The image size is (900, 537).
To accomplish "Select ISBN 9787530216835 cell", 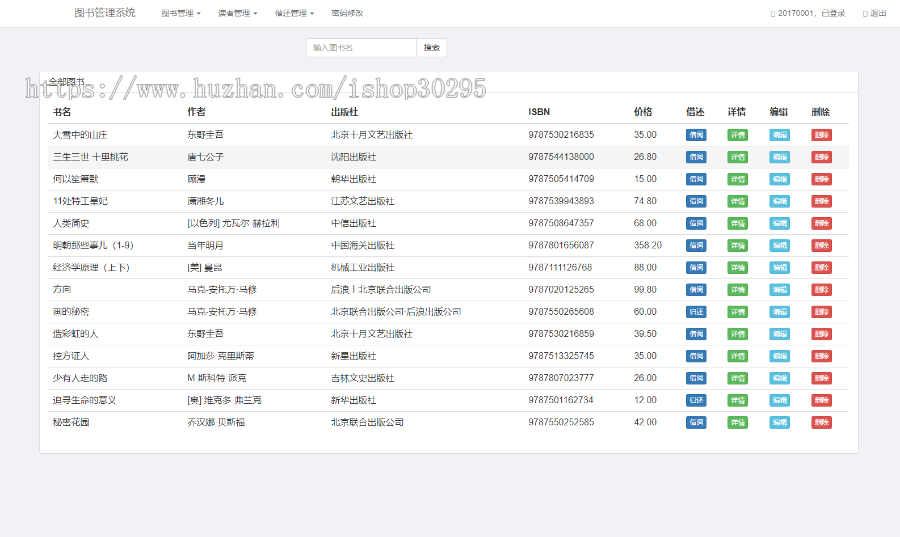I will coord(561,135).
